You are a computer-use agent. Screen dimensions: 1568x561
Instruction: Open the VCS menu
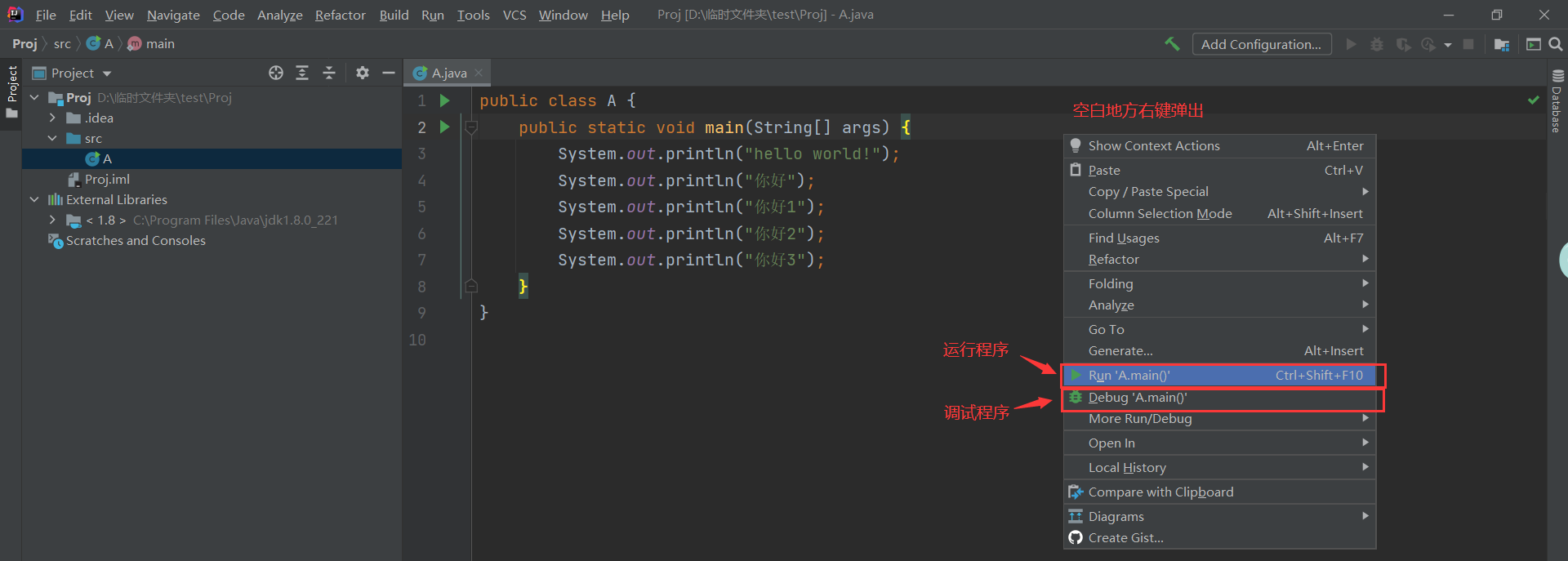(514, 15)
